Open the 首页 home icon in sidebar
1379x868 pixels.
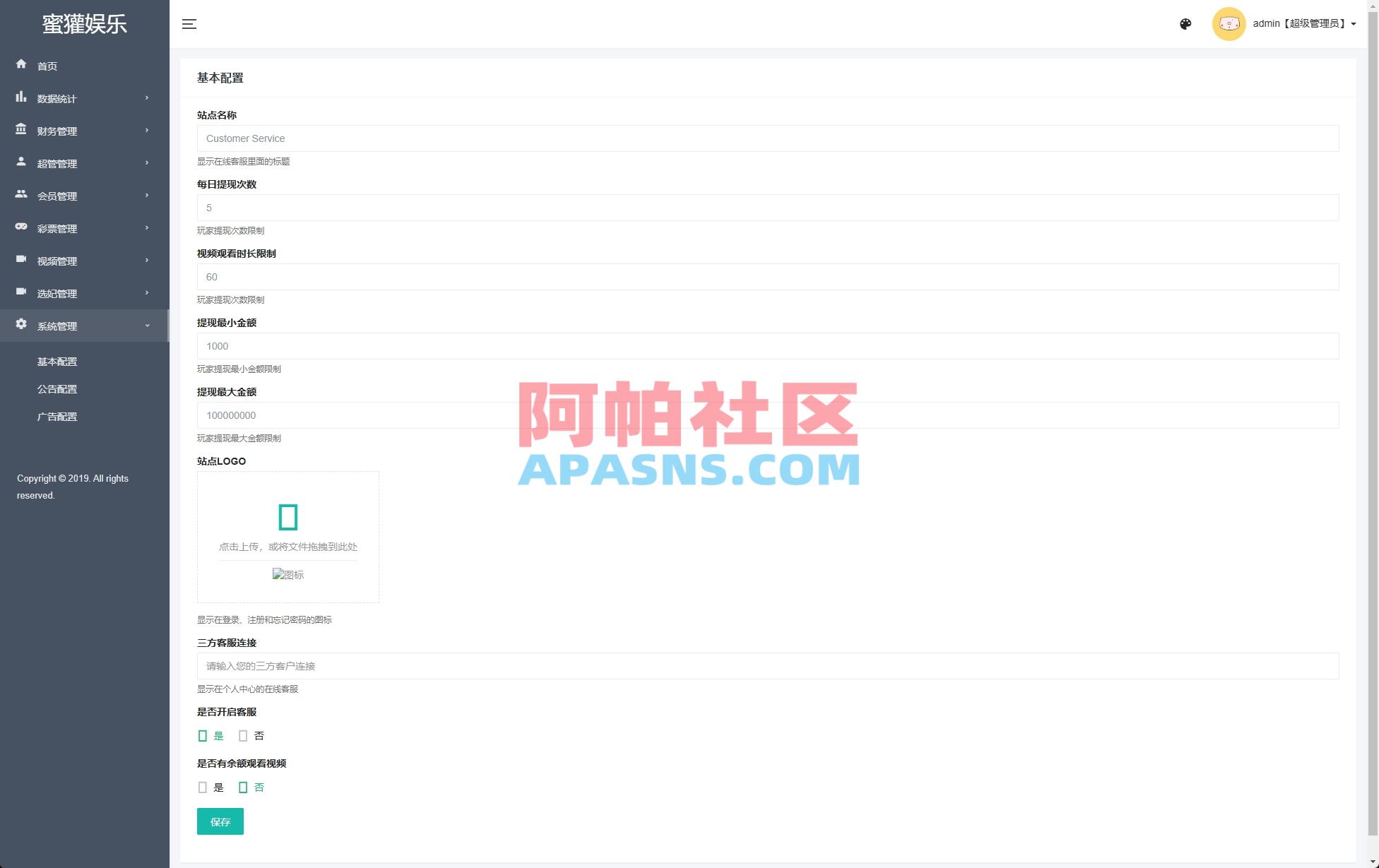(21, 65)
